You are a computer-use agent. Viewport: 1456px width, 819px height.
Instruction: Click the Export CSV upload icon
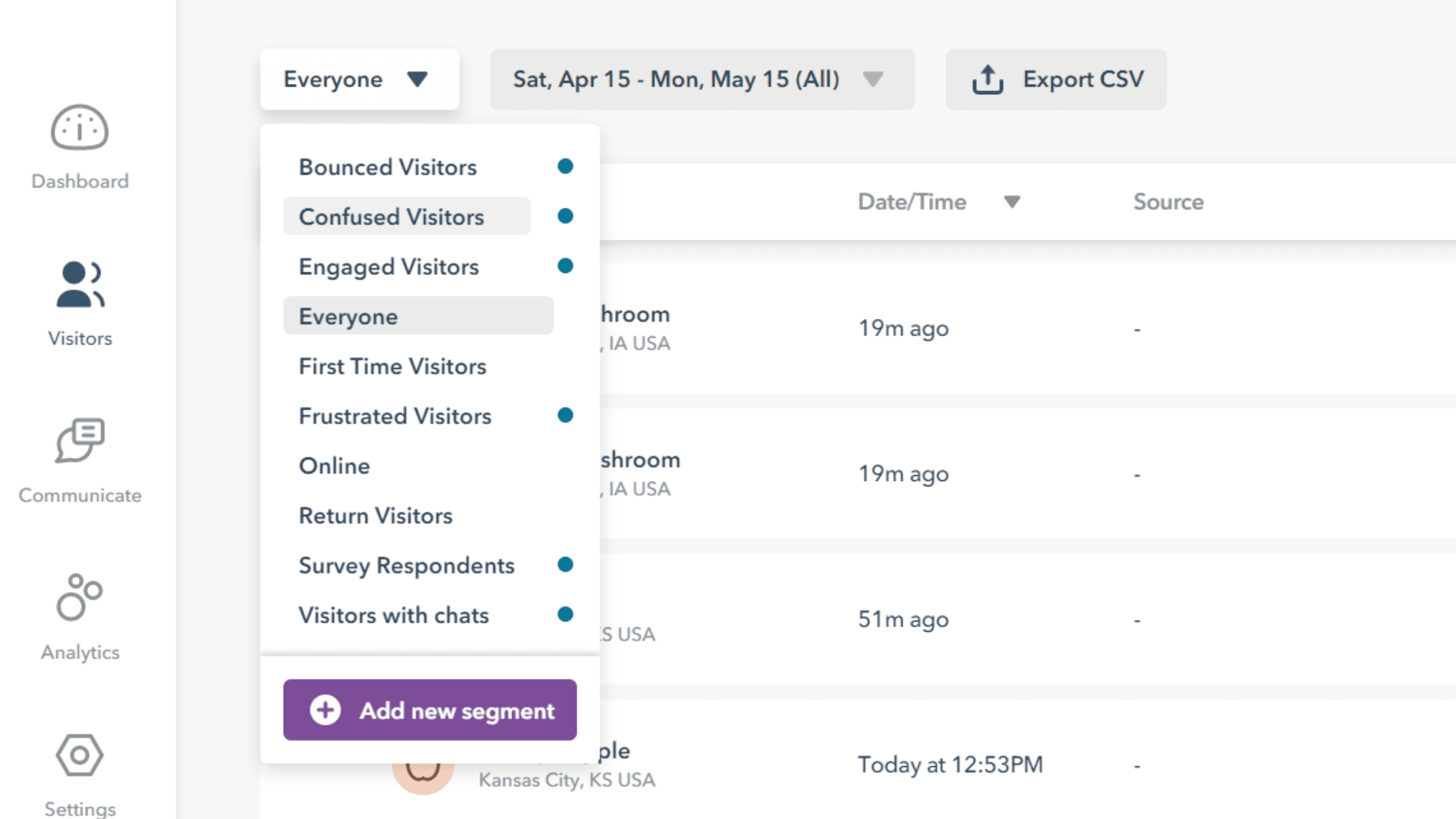click(987, 79)
